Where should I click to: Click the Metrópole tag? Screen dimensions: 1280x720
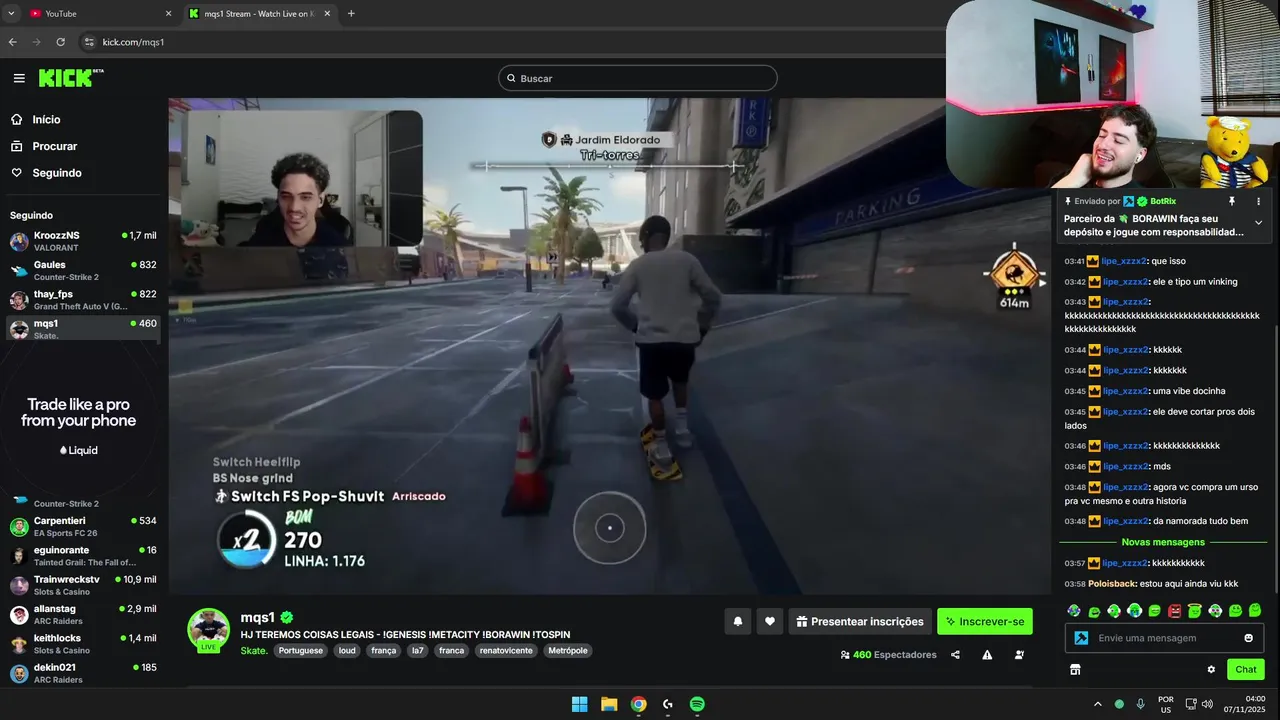tap(567, 650)
